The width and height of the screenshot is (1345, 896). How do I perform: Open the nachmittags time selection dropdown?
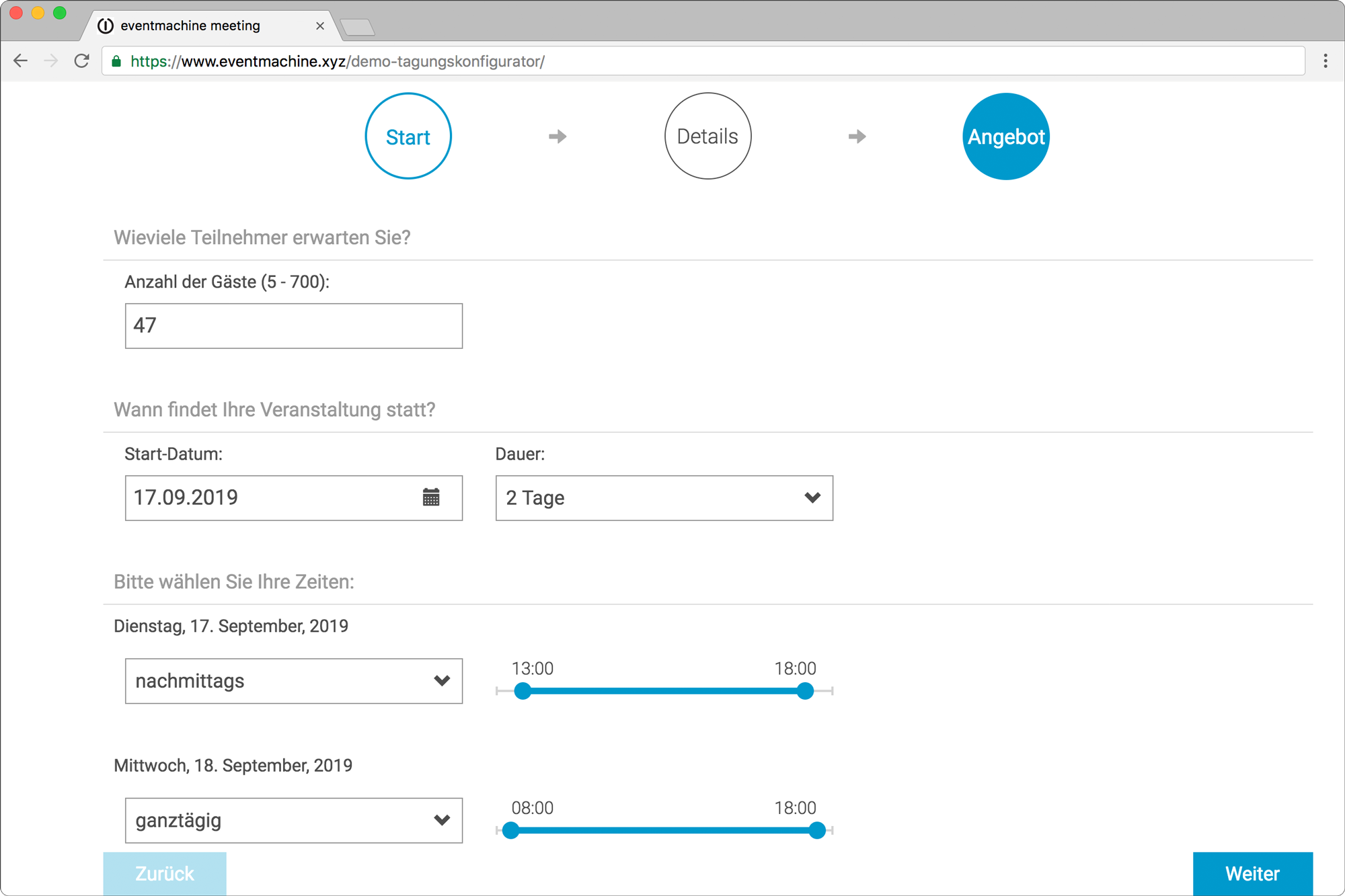pos(293,681)
